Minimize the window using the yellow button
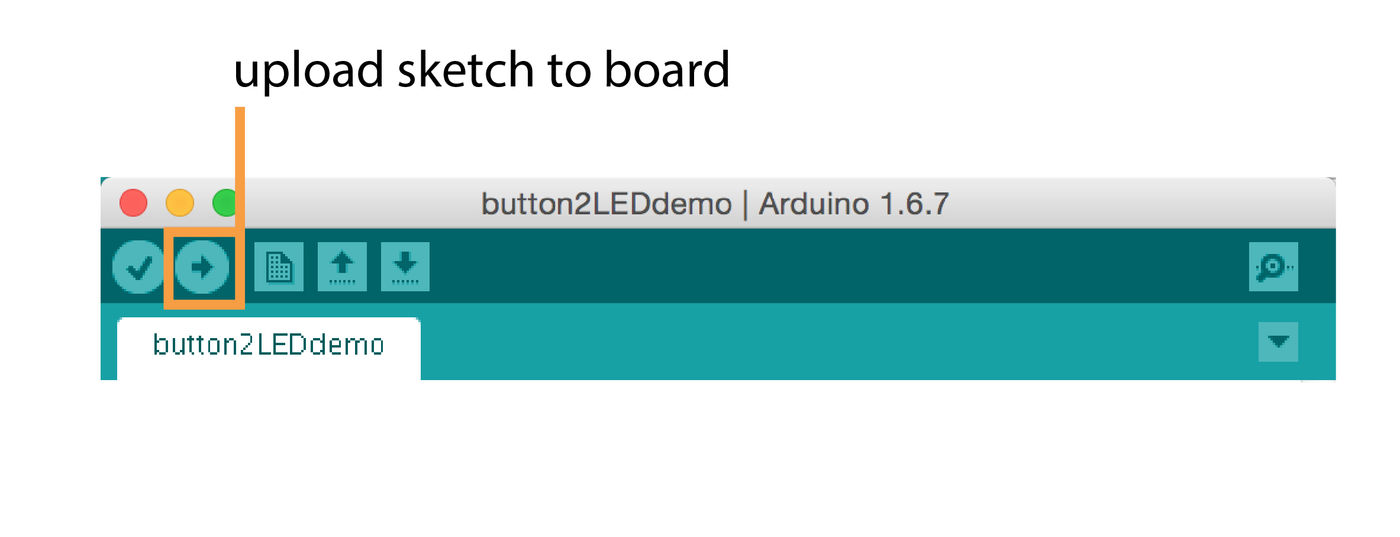The image size is (1400, 537). pos(180,203)
